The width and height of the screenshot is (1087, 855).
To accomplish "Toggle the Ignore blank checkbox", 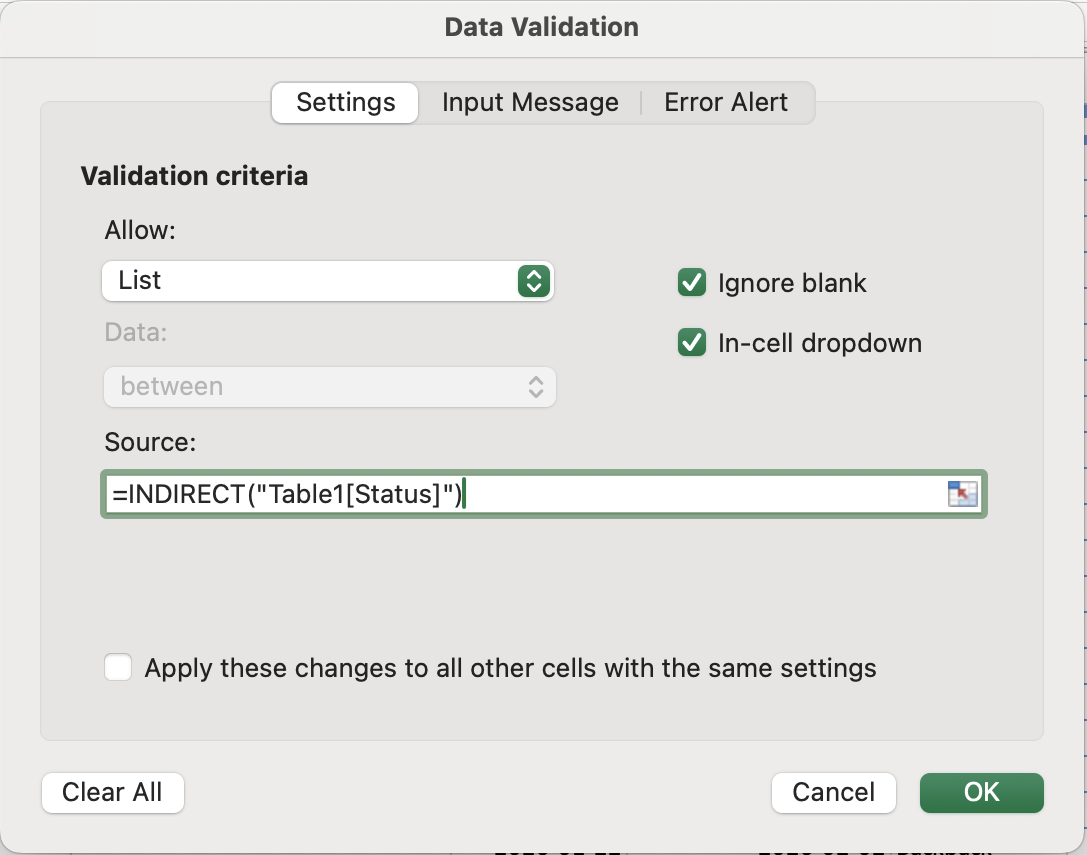I will pos(692,283).
